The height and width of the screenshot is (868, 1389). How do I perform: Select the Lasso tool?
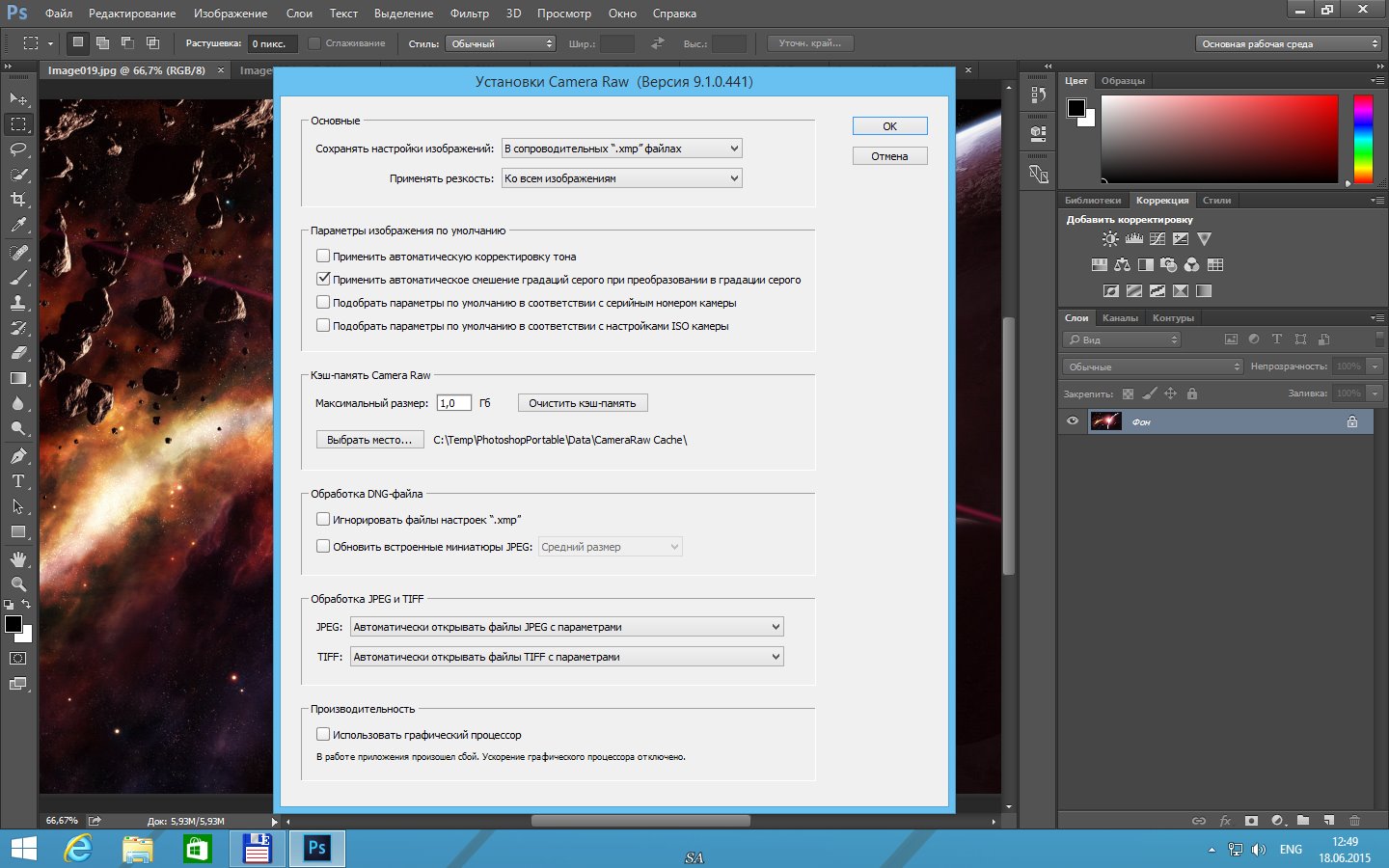(18, 149)
